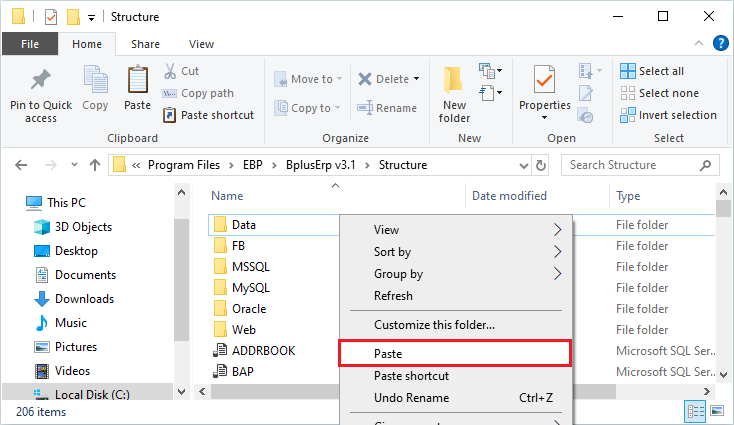Select Desktop in navigation pane

(x=76, y=251)
